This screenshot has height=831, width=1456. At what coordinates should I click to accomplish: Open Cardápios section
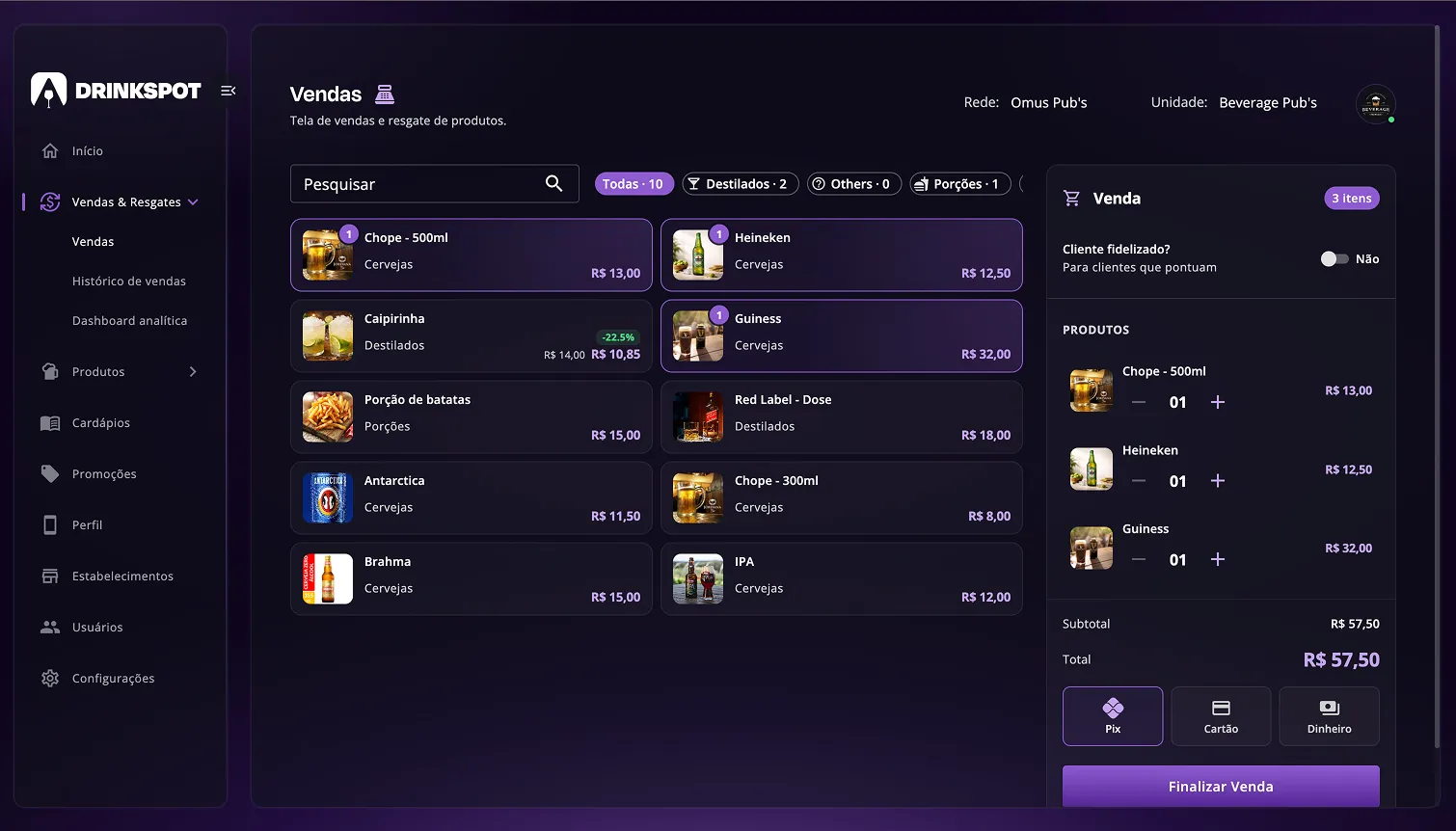101,423
